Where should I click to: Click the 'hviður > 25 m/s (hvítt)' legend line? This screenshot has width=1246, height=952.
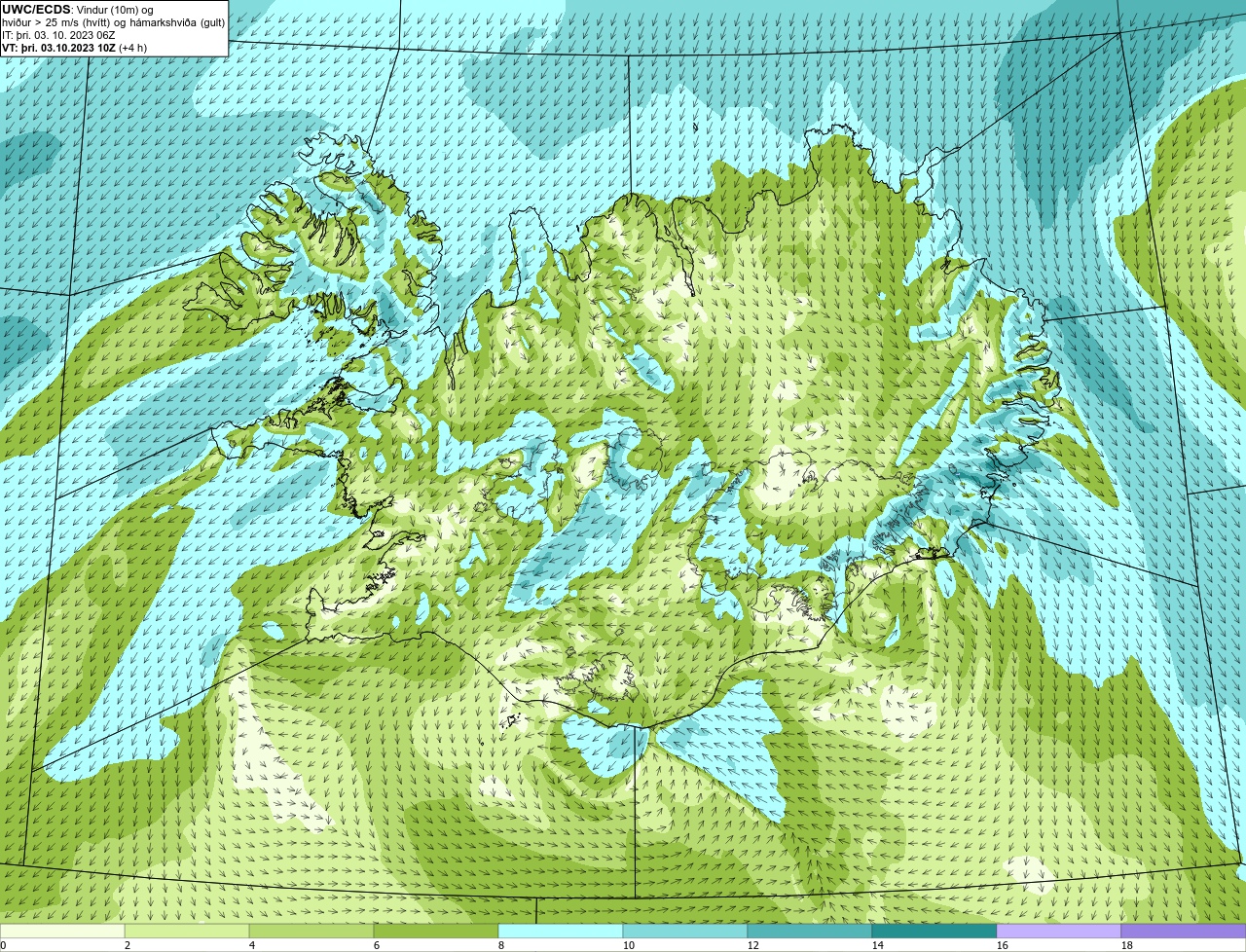pos(113,22)
